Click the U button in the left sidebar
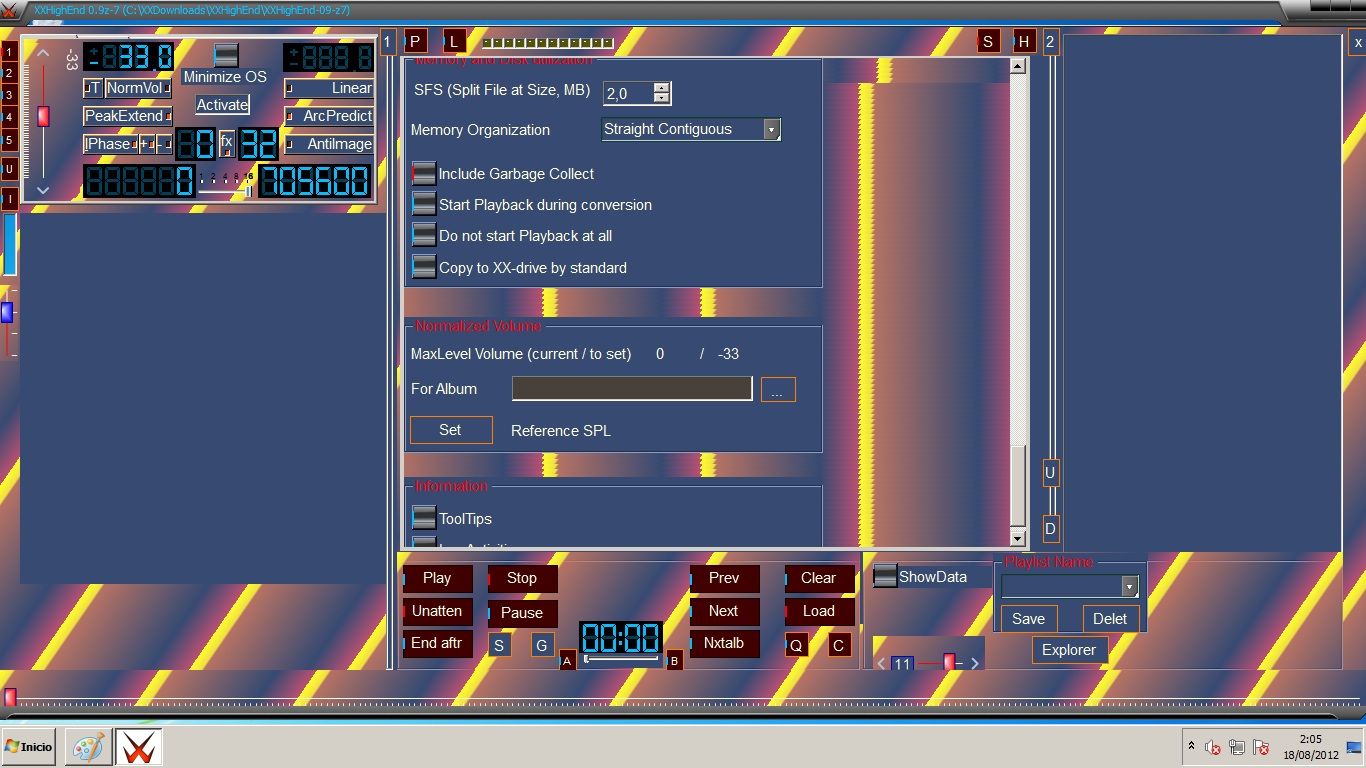1366x768 pixels. click(x=8, y=169)
